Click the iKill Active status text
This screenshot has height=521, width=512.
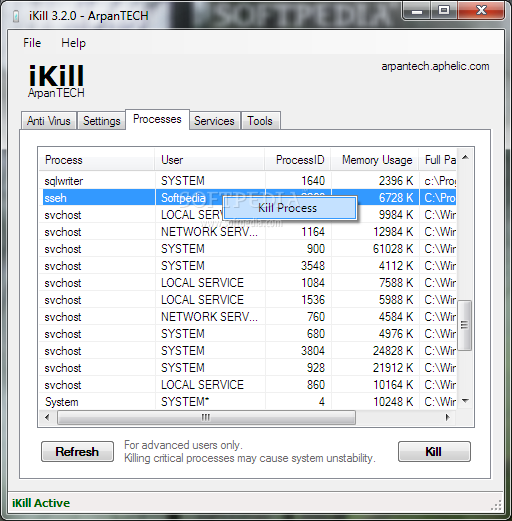coord(41,503)
